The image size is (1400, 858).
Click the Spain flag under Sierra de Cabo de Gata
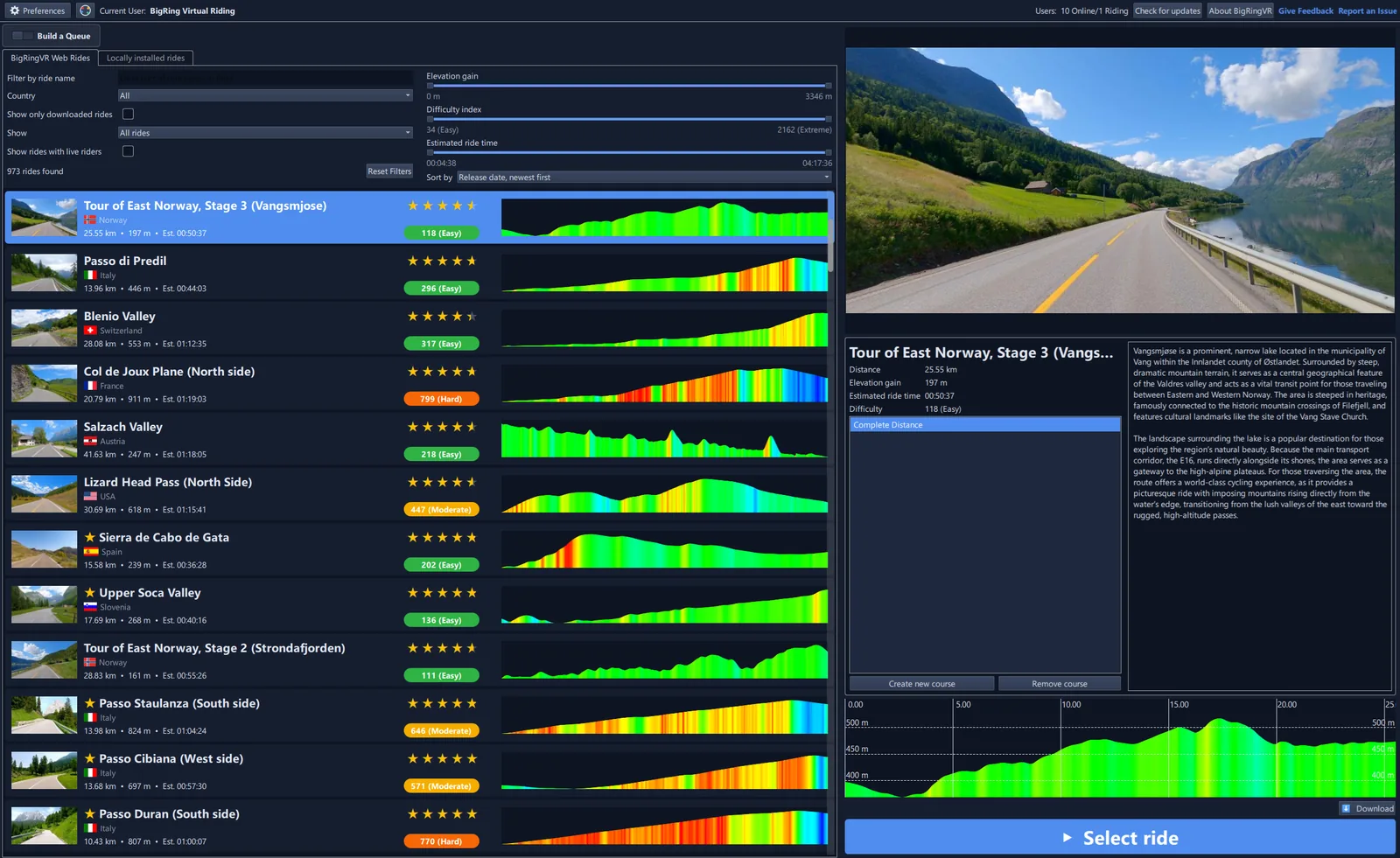(90, 552)
